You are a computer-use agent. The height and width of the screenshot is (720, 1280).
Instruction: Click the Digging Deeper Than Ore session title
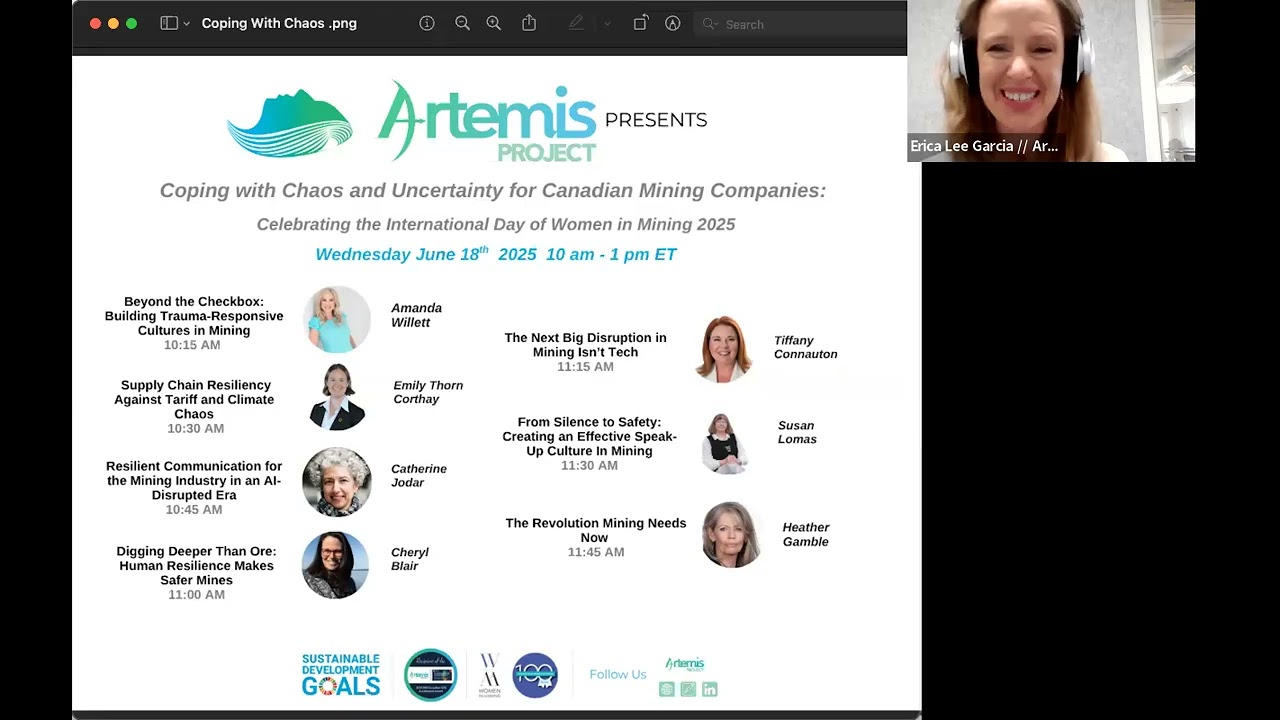196,565
